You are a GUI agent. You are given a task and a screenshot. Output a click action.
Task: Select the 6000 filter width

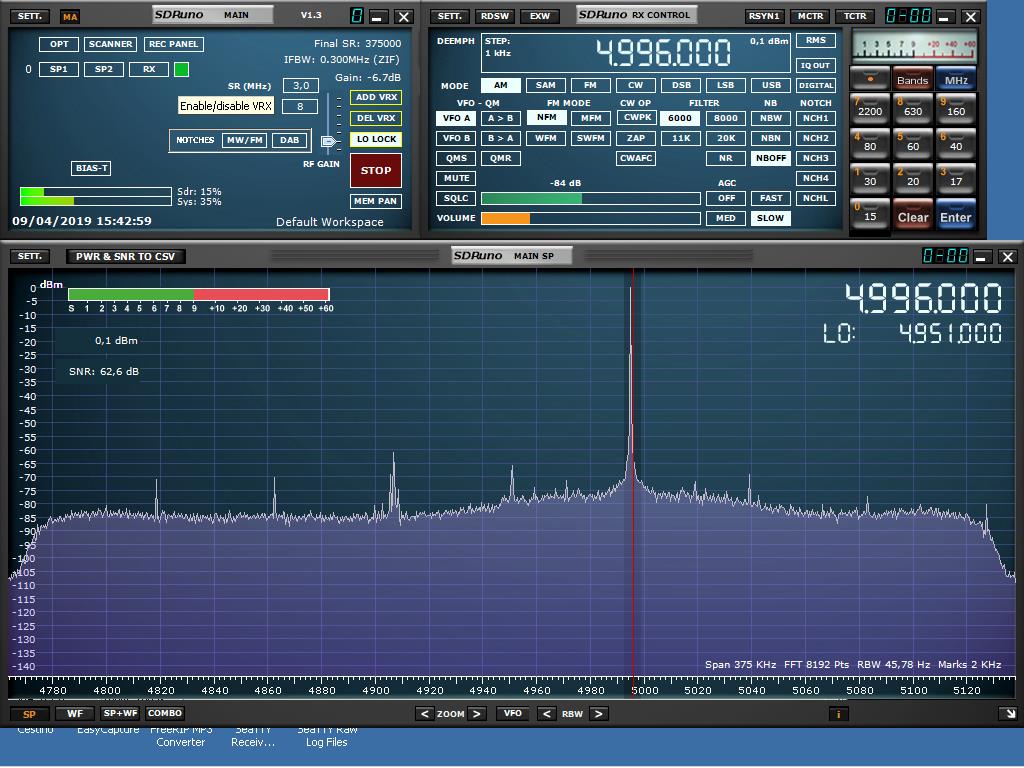[x=680, y=118]
